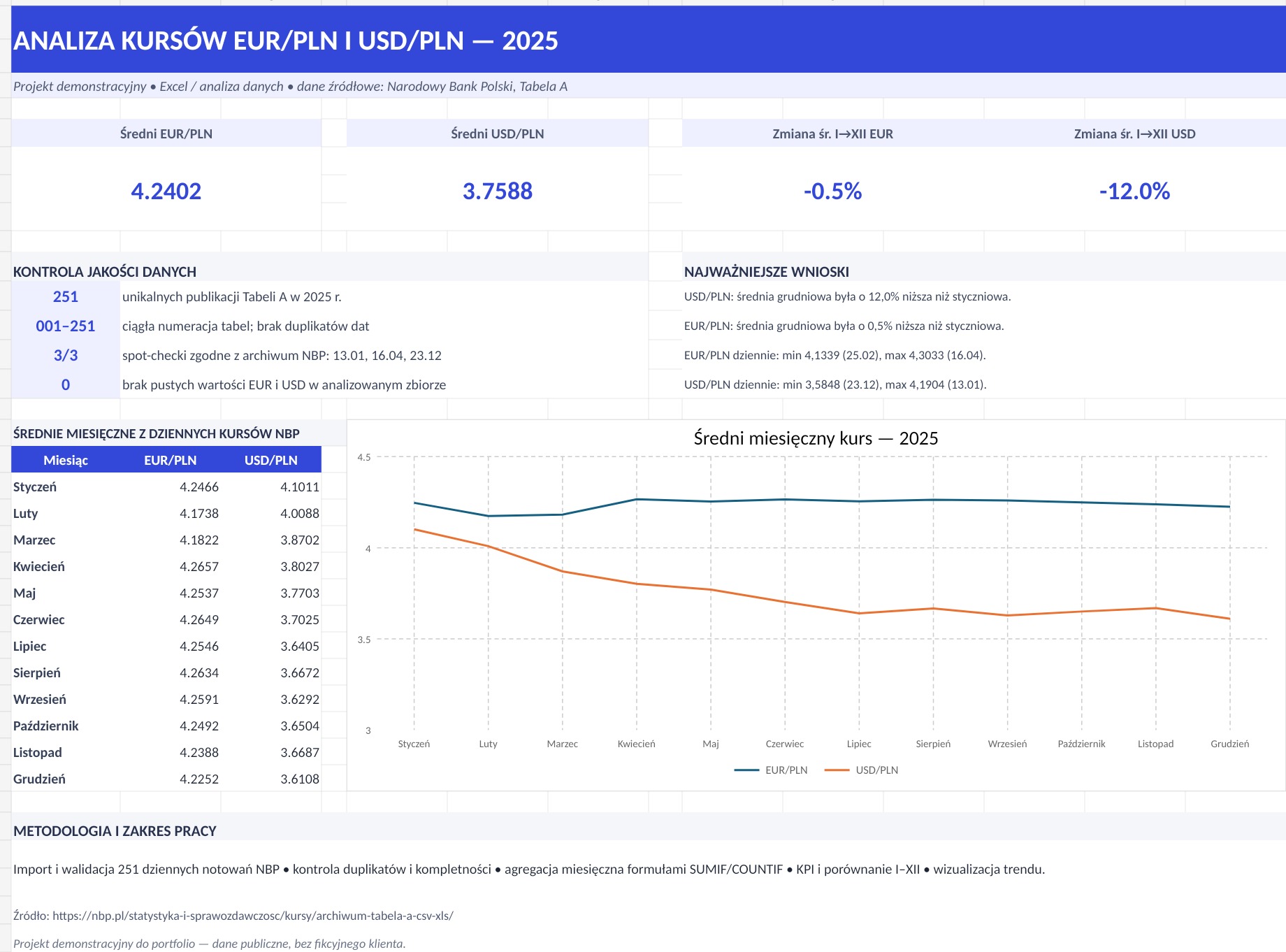The height and width of the screenshot is (952, 1286).
Task: Click the 'Luty' row label in the table
Action: click(x=26, y=514)
